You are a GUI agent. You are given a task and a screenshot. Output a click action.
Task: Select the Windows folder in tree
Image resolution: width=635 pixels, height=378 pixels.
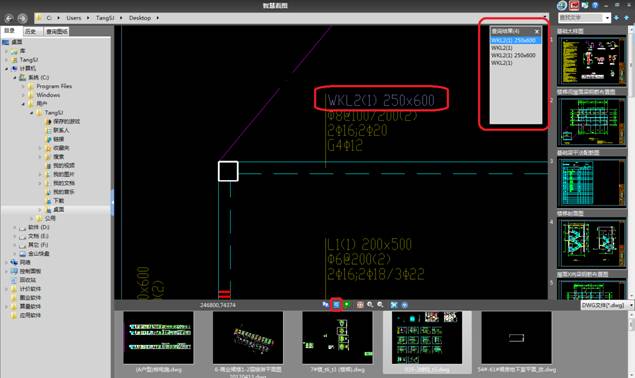[48, 95]
